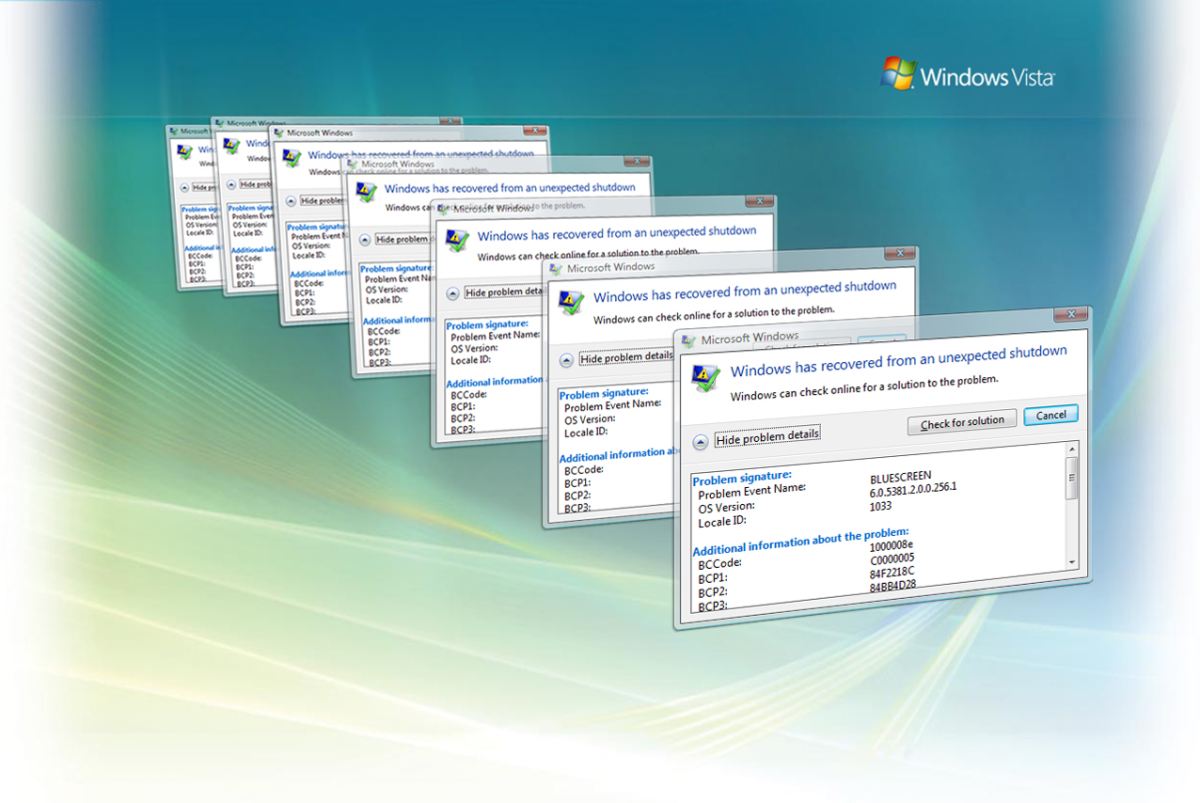Click Check for solution in the front dialog

pyautogui.click(x=962, y=422)
